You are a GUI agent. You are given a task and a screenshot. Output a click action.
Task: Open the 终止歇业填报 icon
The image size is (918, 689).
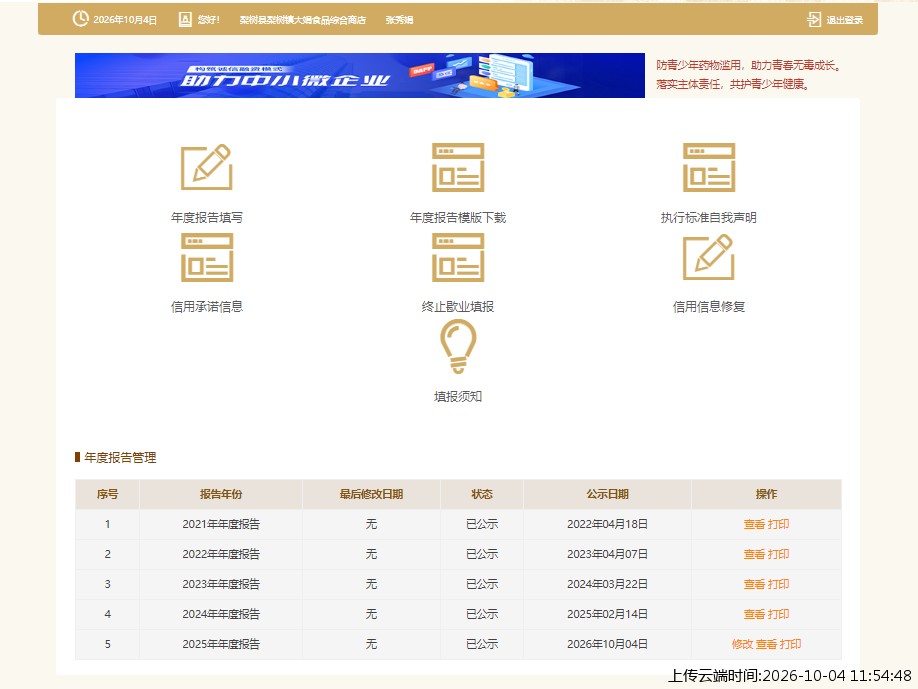[458, 257]
